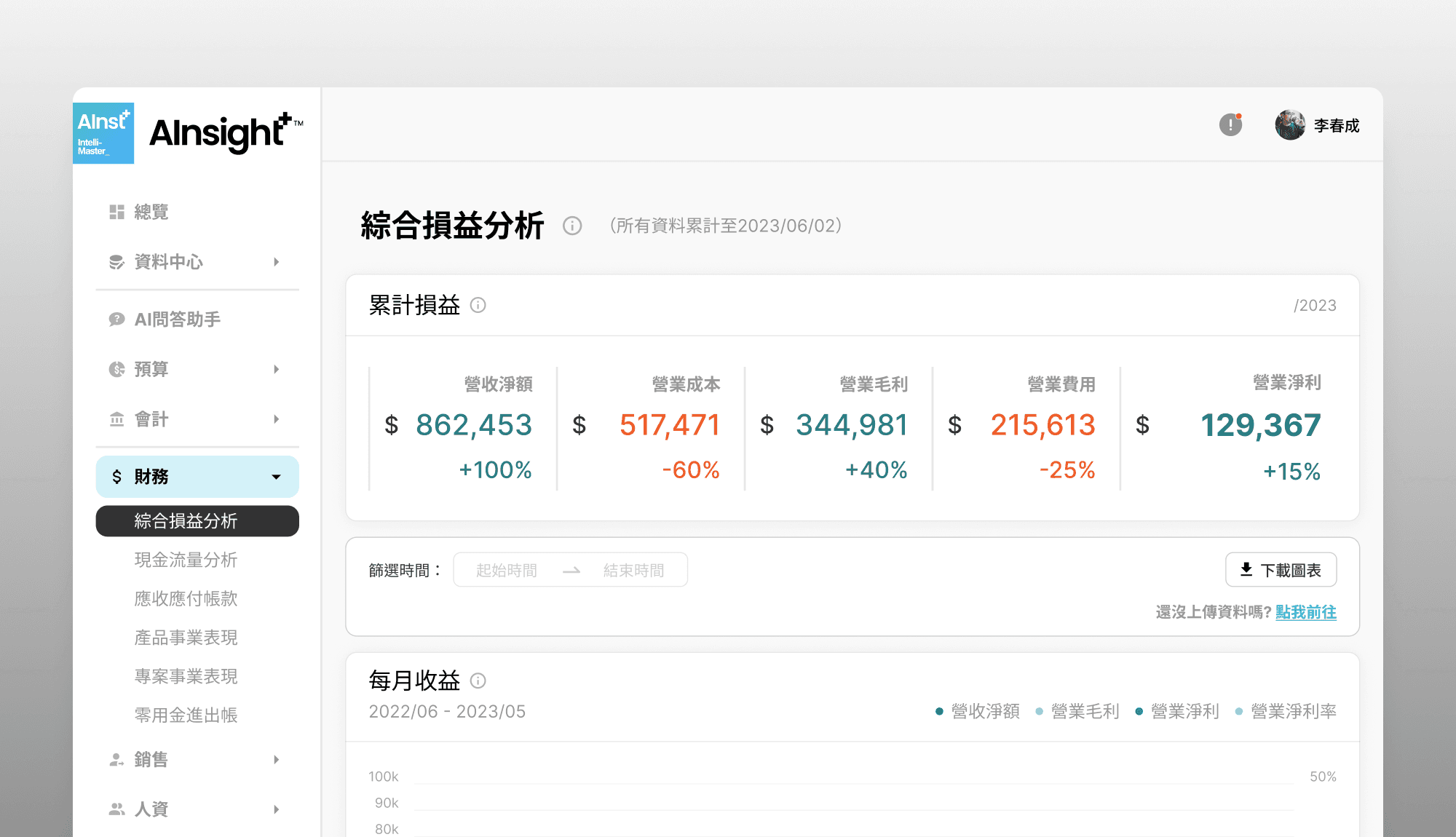Screen dimensions: 1456x837
Task: Toggle 營業淨利率 legend series
Action: (x=1293, y=711)
